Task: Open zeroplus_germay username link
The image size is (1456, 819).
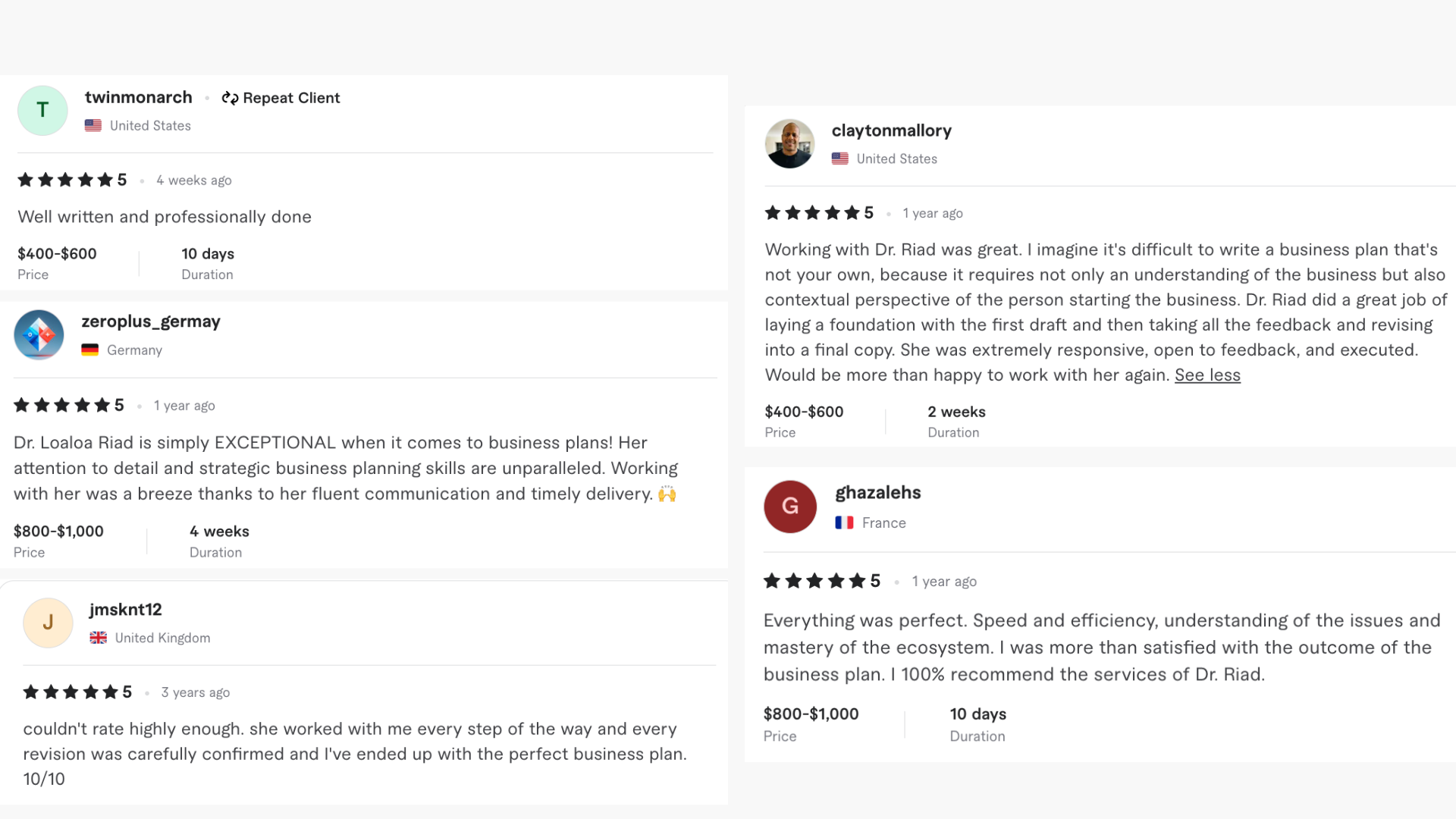Action: 151,322
